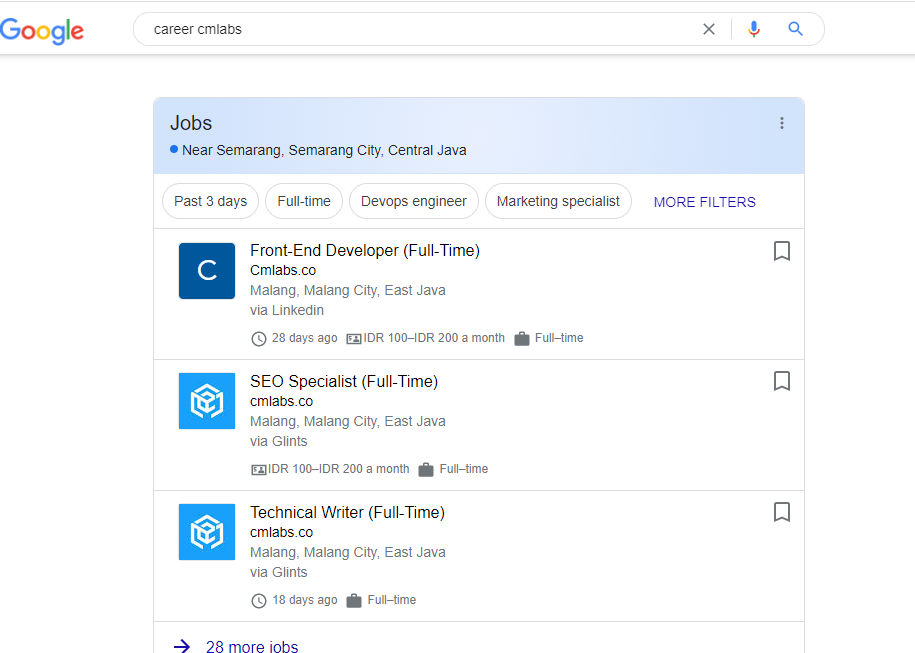Apply the Marketing specialist filter chip
The height and width of the screenshot is (653, 915).
[x=558, y=201]
